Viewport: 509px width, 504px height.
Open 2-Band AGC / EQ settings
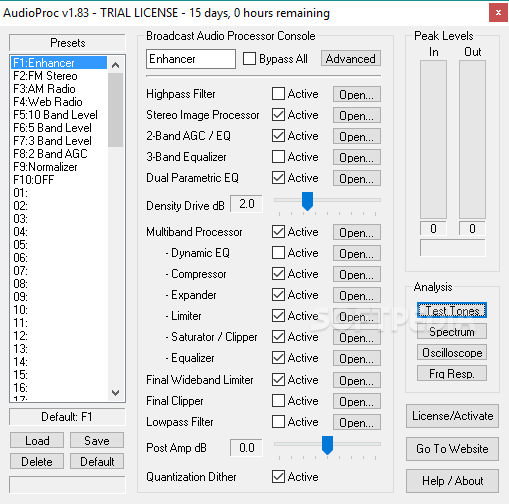tap(357, 137)
